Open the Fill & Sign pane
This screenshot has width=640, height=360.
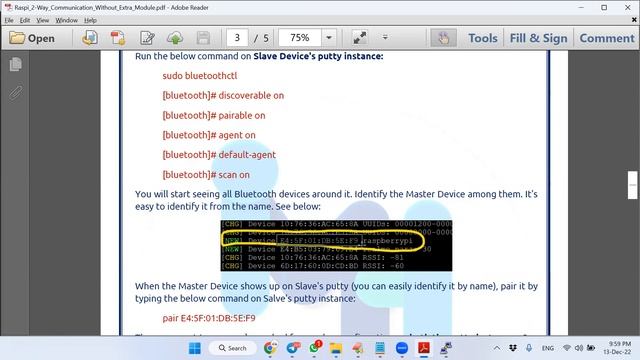coord(538,38)
